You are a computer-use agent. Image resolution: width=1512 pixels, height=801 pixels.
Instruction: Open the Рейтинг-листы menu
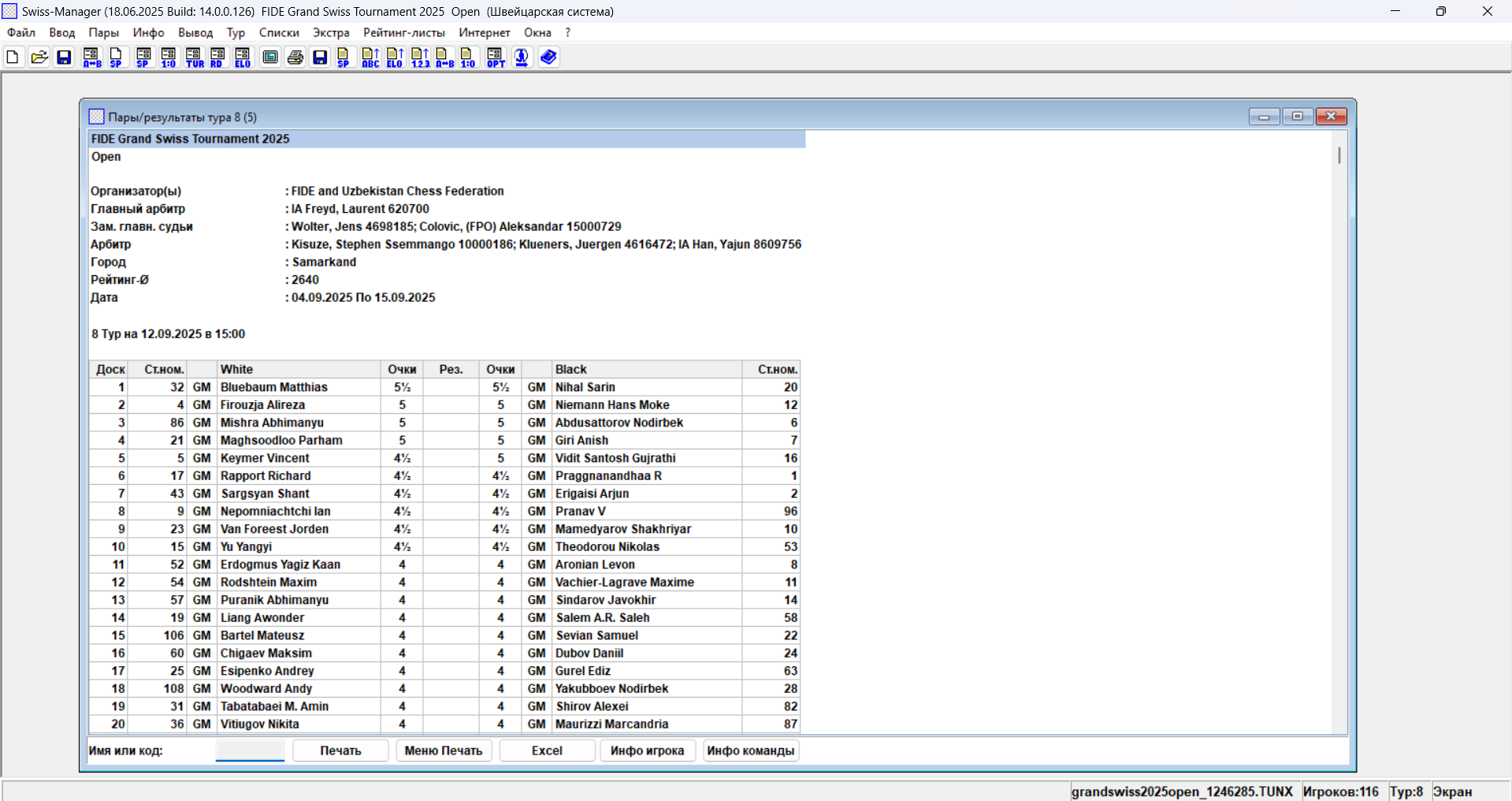[403, 32]
